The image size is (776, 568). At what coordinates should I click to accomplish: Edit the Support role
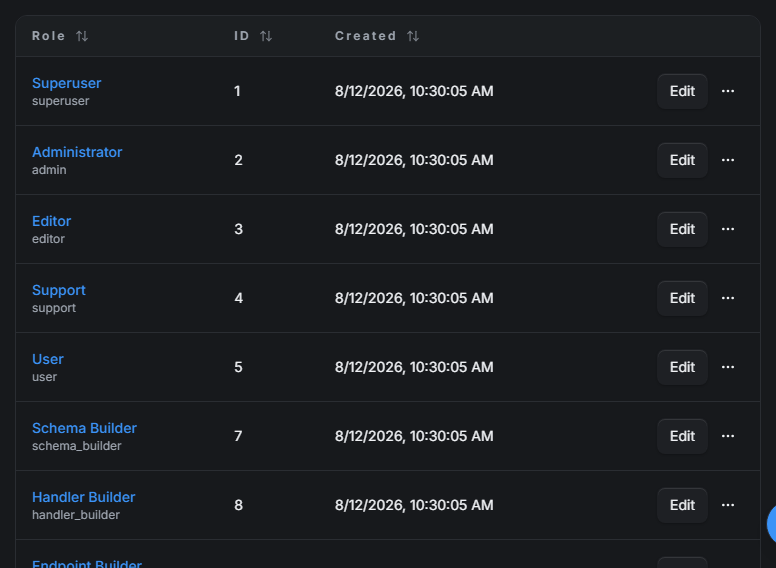click(682, 298)
